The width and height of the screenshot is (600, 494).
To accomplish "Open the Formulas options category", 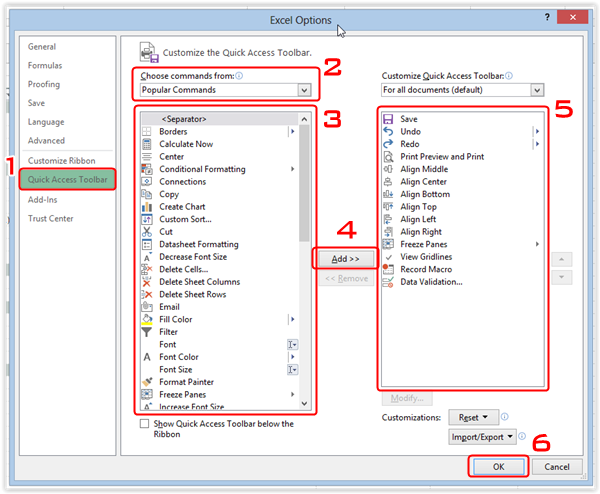I will pos(45,65).
